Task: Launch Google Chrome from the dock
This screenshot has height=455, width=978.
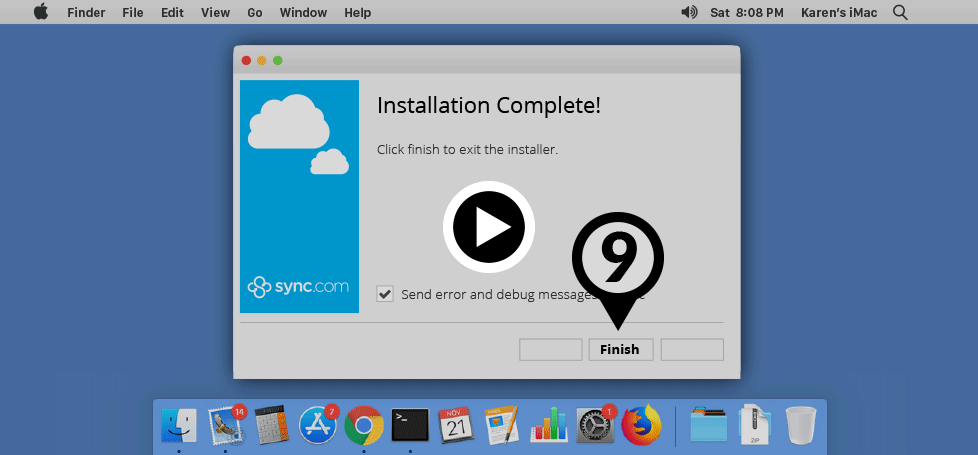Action: 364,425
